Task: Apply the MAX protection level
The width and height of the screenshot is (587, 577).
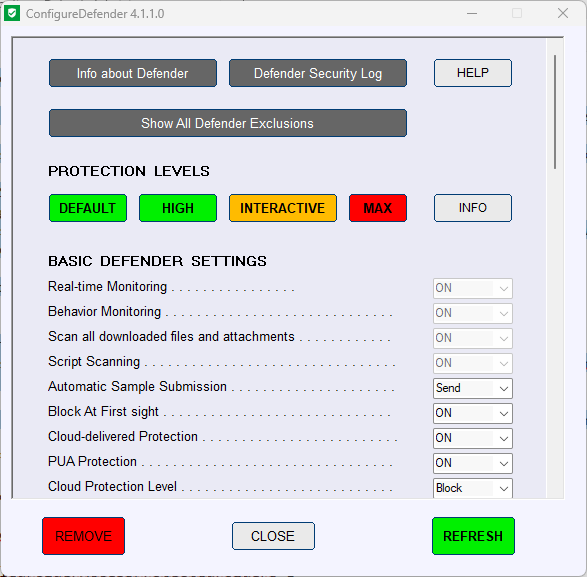Action: pyautogui.click(x=378, y=208)
